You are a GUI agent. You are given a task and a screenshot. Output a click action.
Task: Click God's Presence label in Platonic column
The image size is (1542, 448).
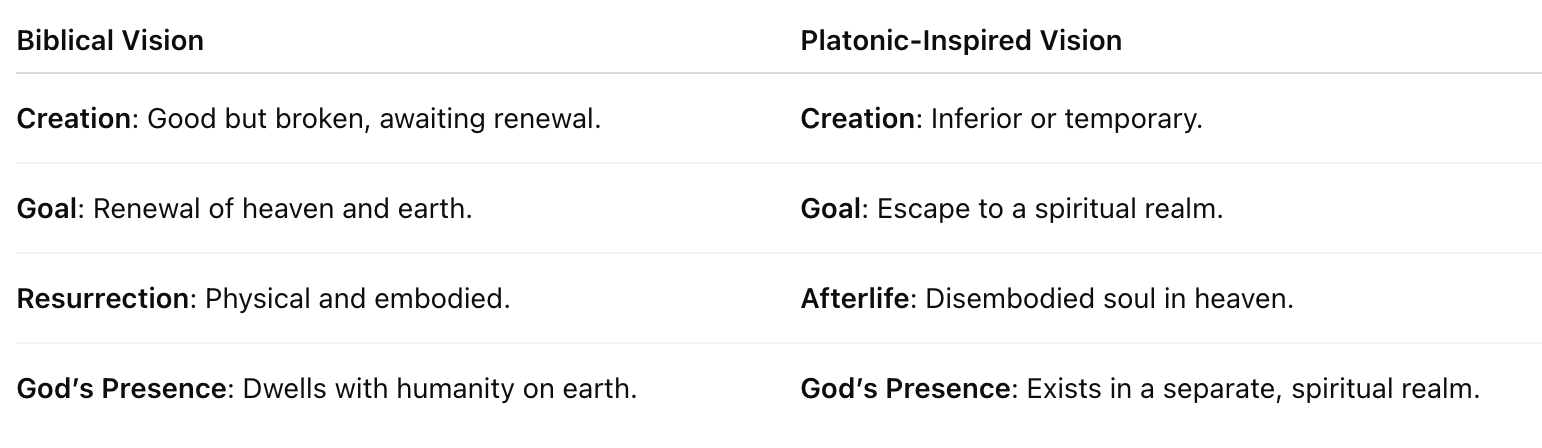point(905,389)
